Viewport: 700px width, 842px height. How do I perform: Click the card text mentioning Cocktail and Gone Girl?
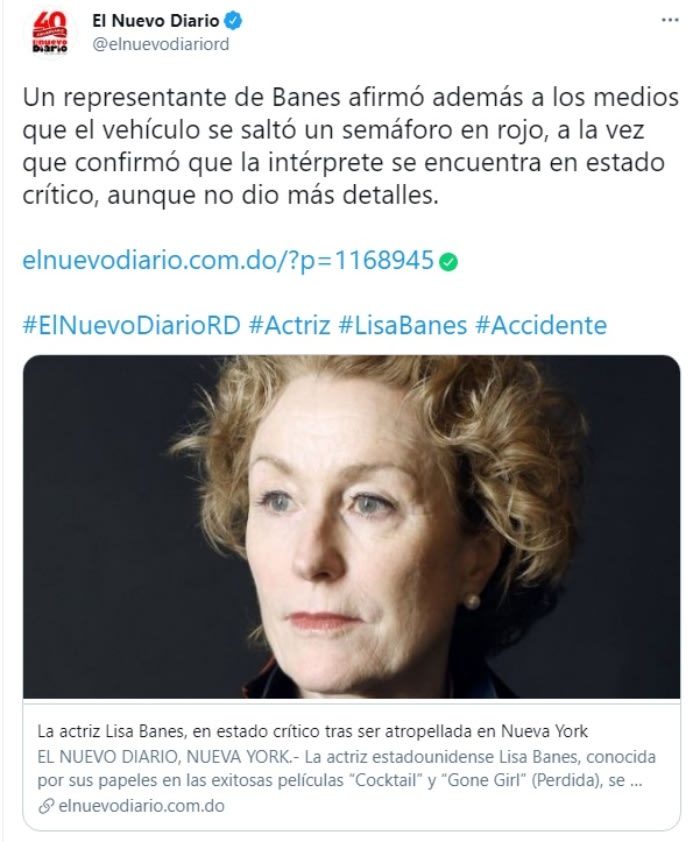click(339, 780)
